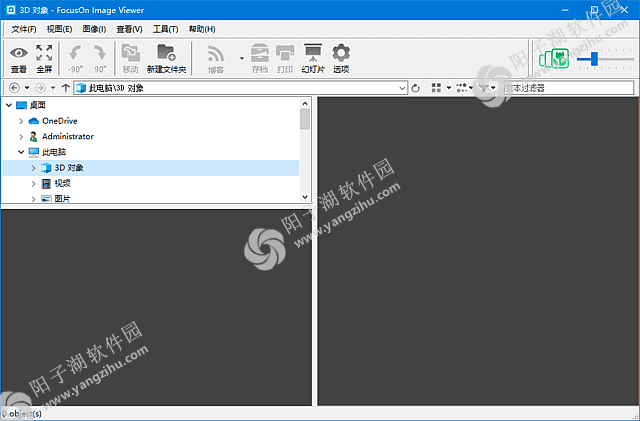Open the view mode dropdown arrow
640x421 pixels.
449,88
